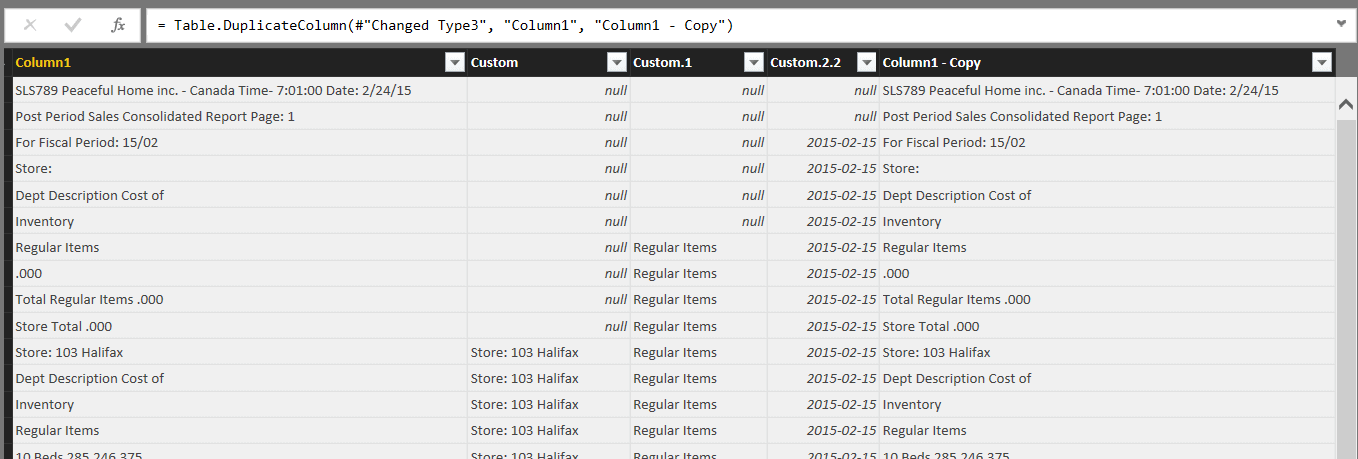The image size is (1358, 459).
Task: Select the first Store: 103 Halifax cell in Custom
Action: click(x=524, y=353)
